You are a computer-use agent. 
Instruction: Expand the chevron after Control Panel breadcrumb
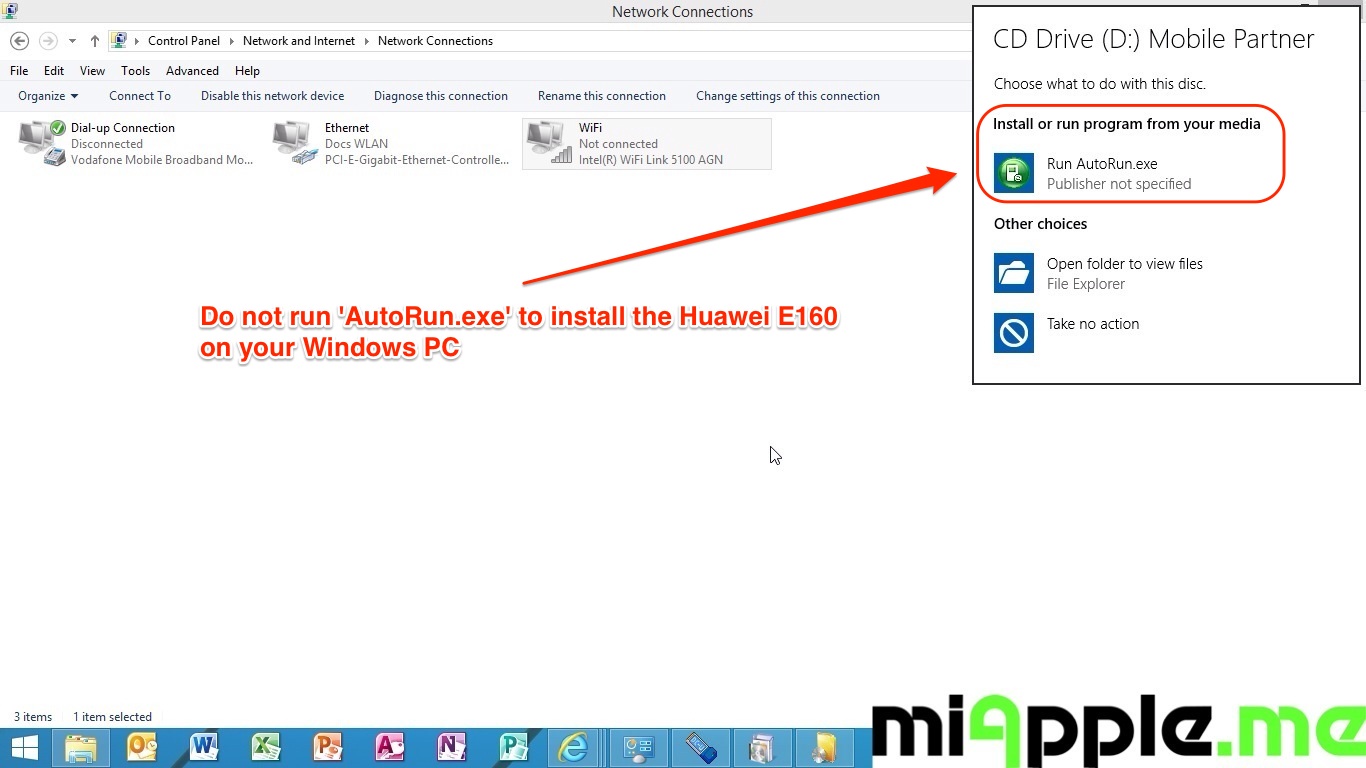(231, 41)
